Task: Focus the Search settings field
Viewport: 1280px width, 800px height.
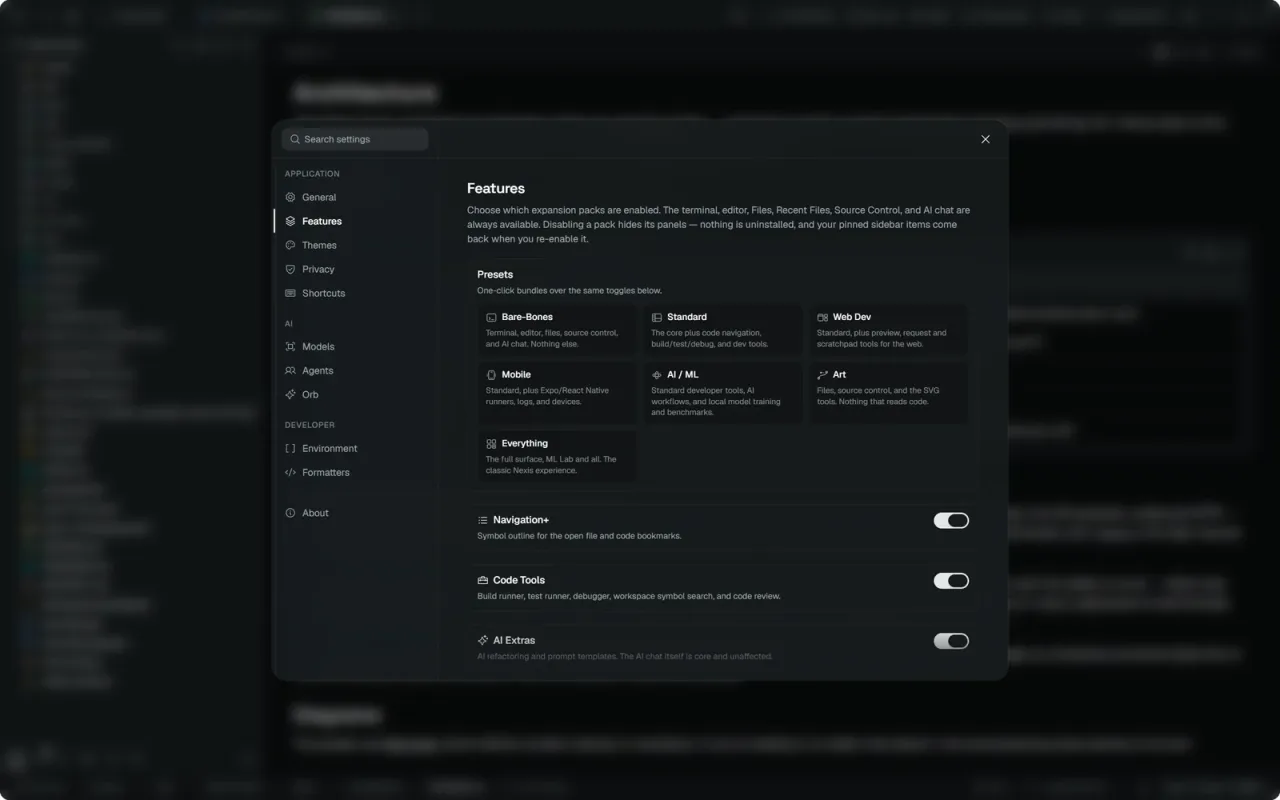Action: (x=355, y=139)
